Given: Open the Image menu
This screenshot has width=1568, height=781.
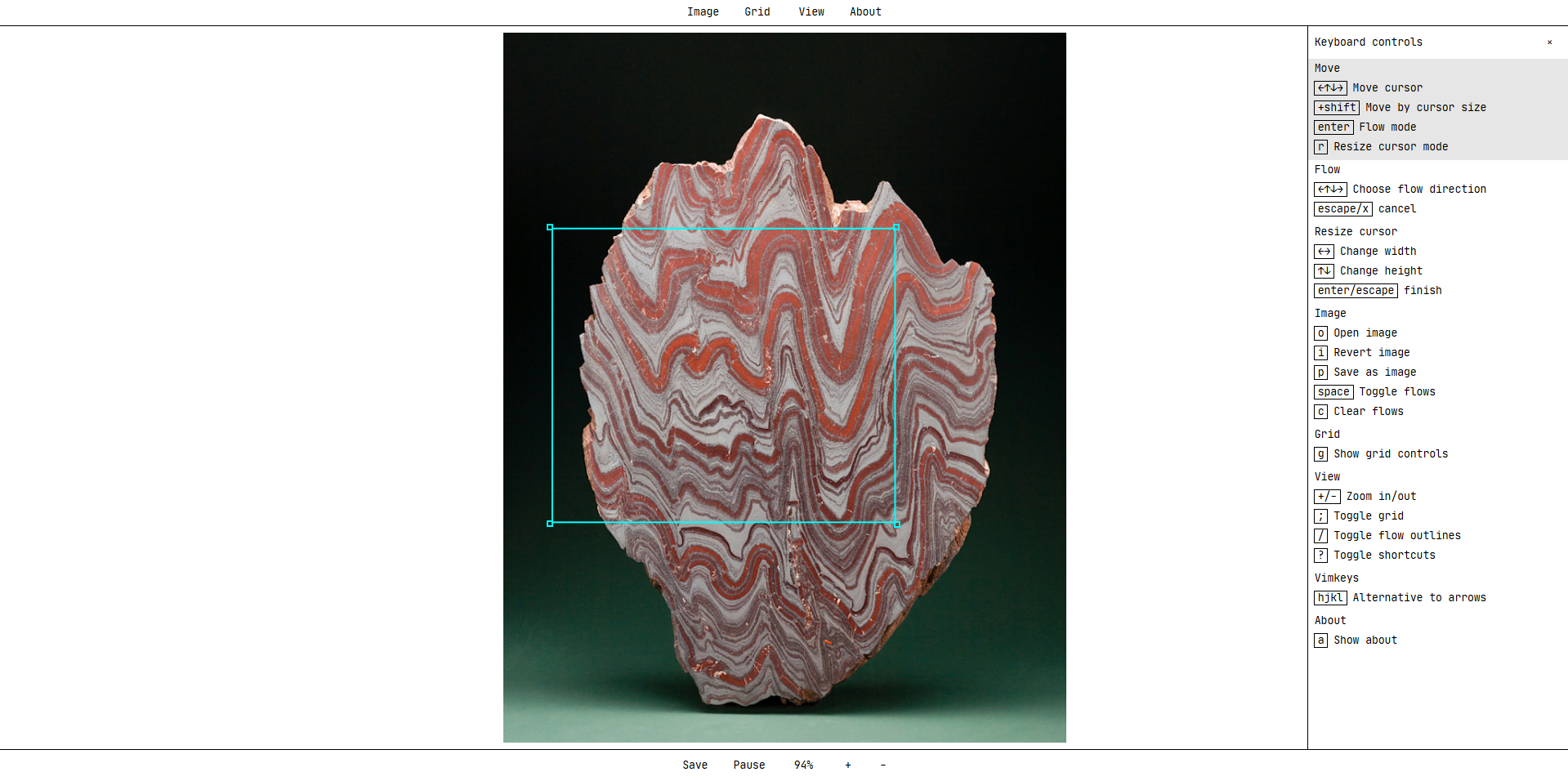Looking at the screenshot, I should (702, 12).
